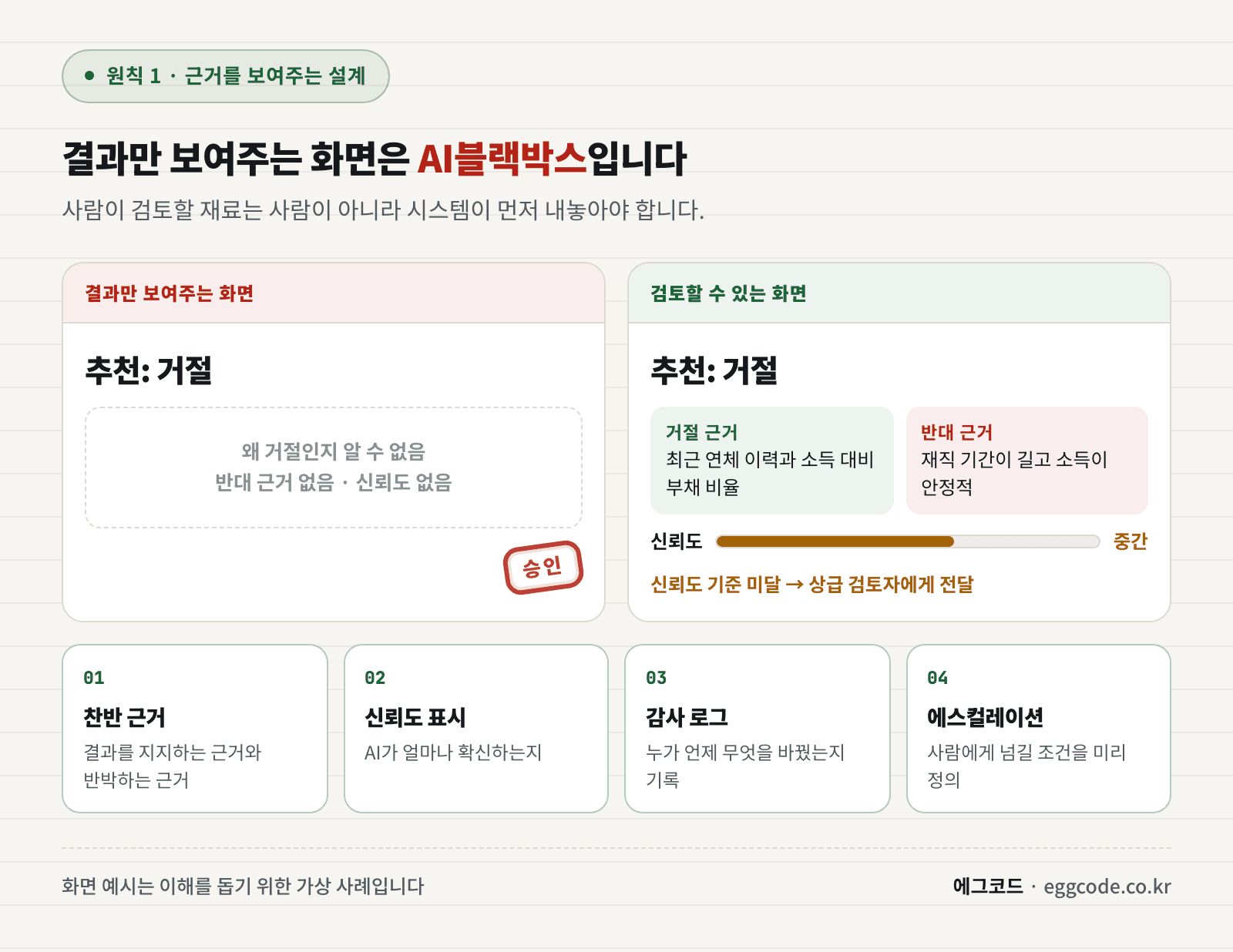The image size is (1233, 952).
Task: Click the '신뢰도' label beside the bar
Action: coord(677,541)
